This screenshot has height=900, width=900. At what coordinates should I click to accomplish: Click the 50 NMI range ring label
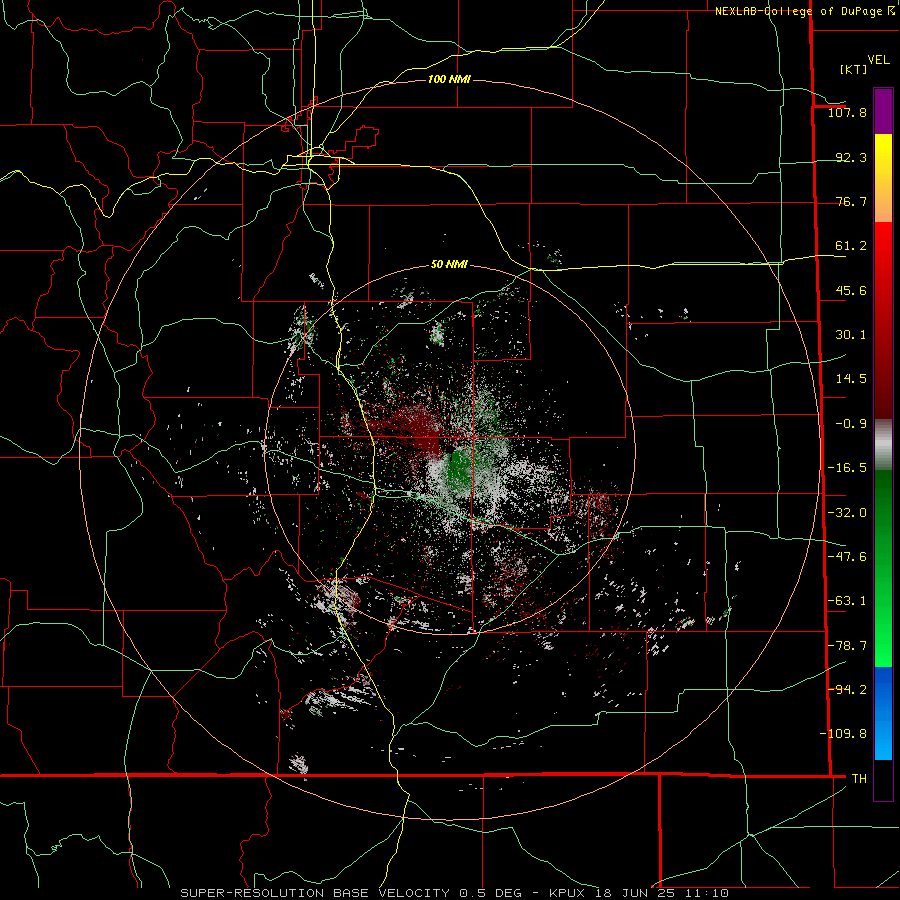coord(449,265)
